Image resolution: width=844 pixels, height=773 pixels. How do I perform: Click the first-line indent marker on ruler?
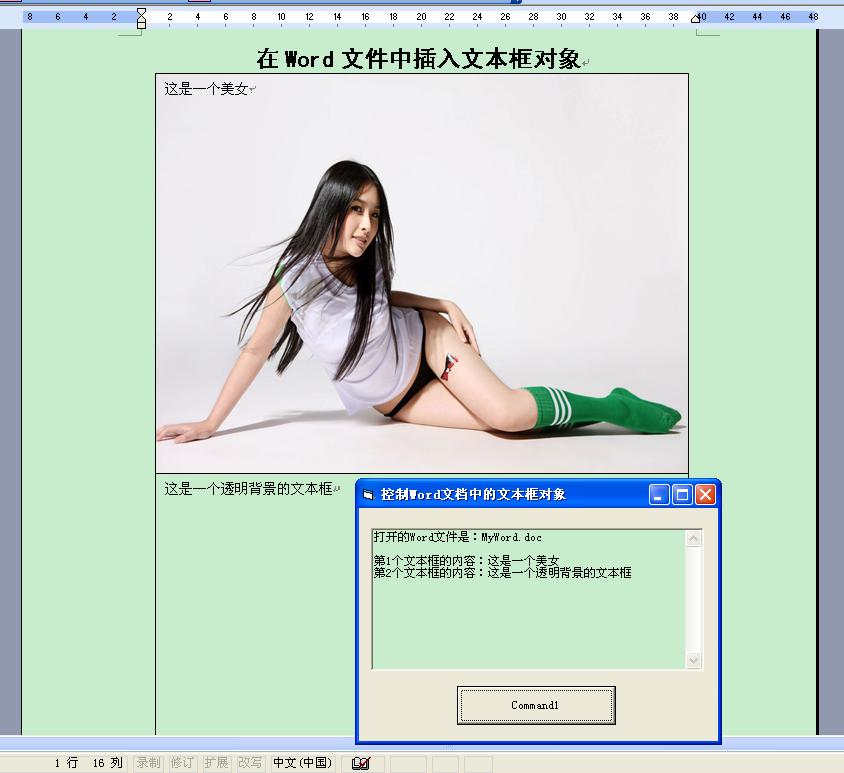[142, 11]
